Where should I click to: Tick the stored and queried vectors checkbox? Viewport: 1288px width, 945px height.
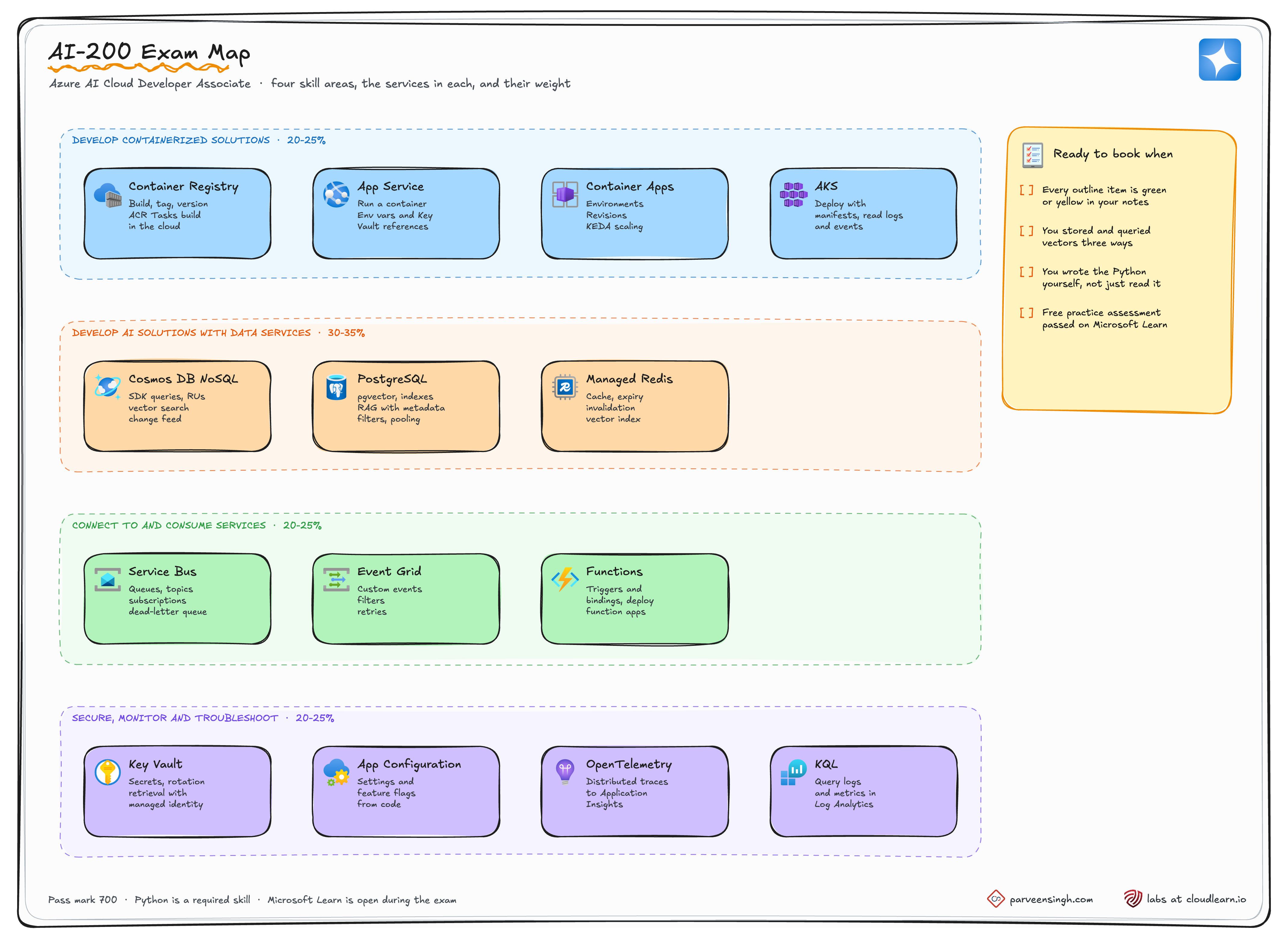[x=1026, y=231]
